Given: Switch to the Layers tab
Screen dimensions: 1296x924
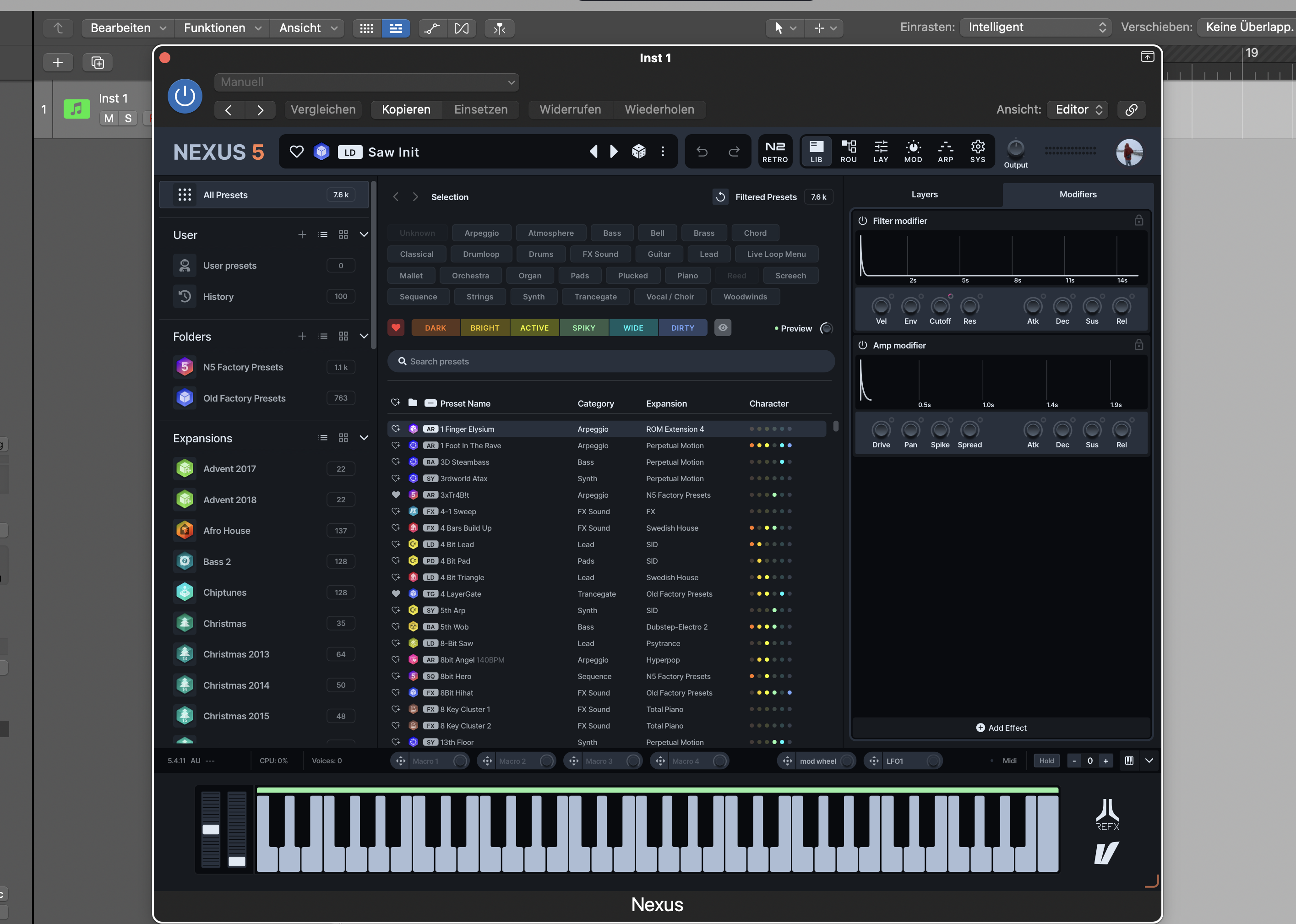Looking at the screenshot, I should 925,195.
